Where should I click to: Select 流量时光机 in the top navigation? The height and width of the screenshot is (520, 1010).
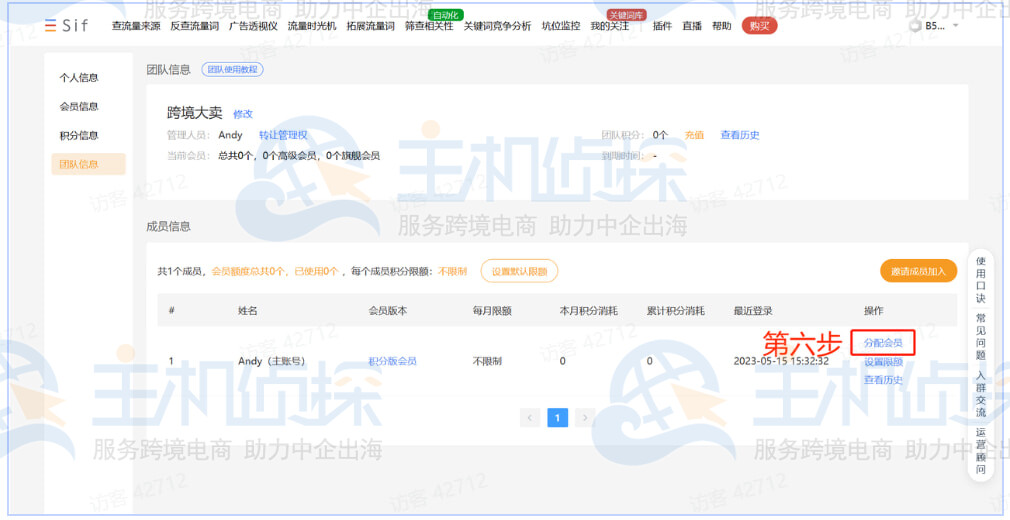[x=312, y=26]
